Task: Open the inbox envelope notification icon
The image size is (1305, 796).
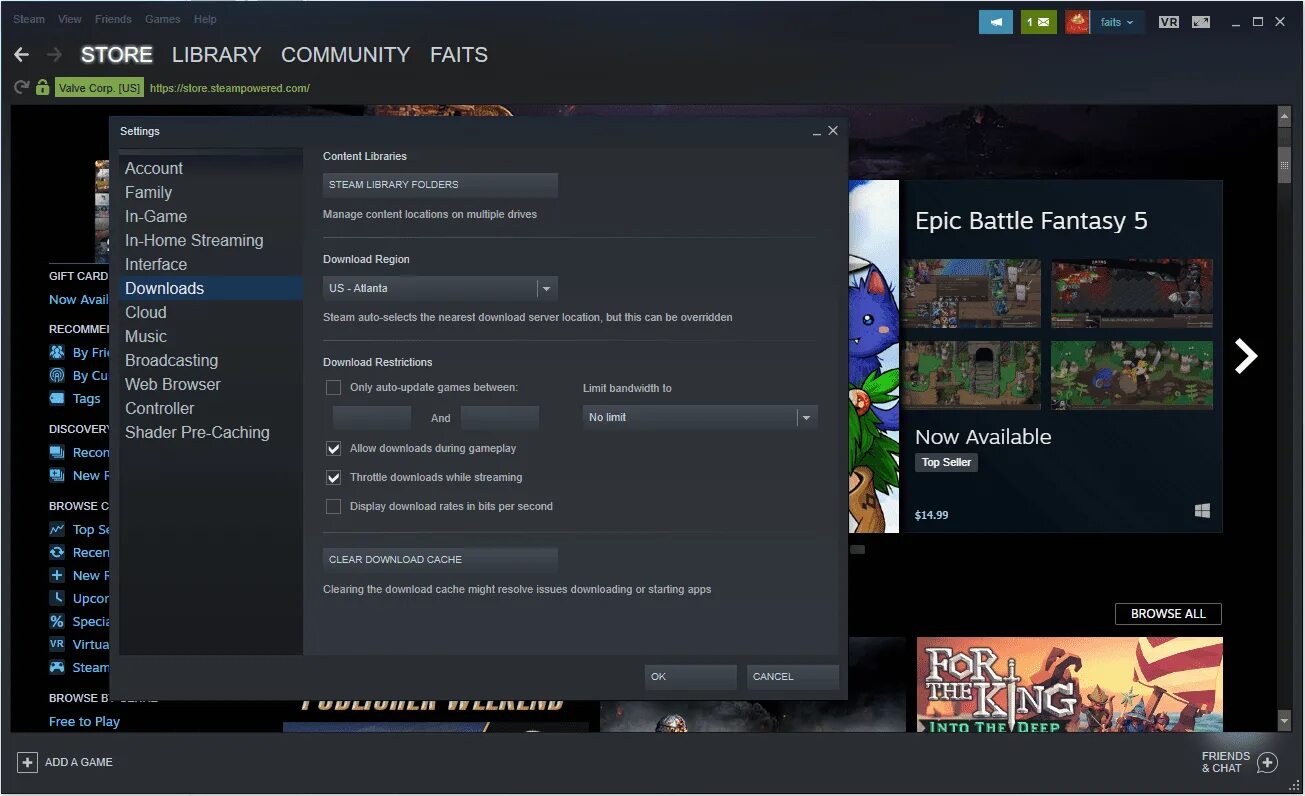Action: tap(1039, 22)
